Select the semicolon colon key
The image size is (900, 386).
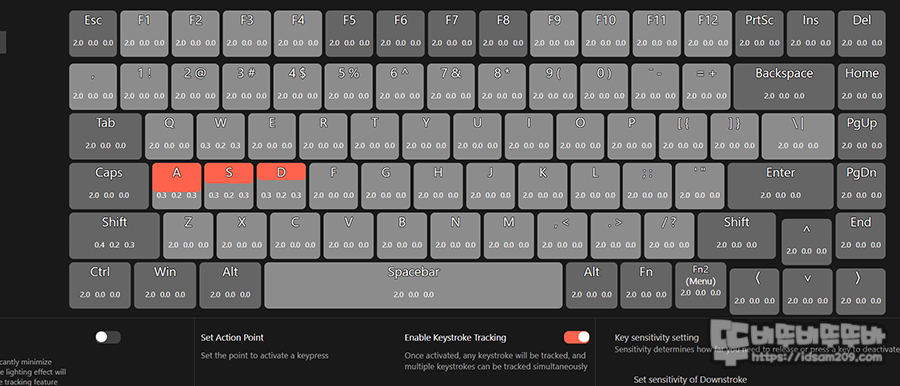[x=647, y=186]
